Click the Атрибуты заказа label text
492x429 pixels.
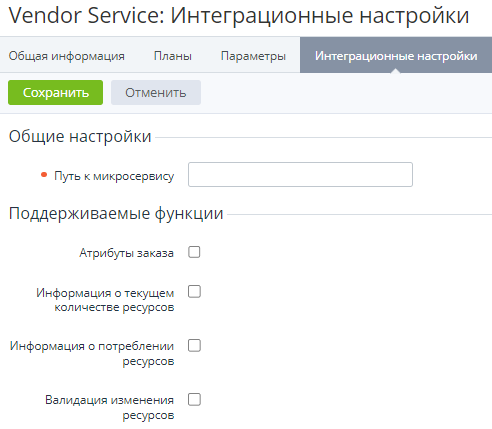tap(126, 253)
